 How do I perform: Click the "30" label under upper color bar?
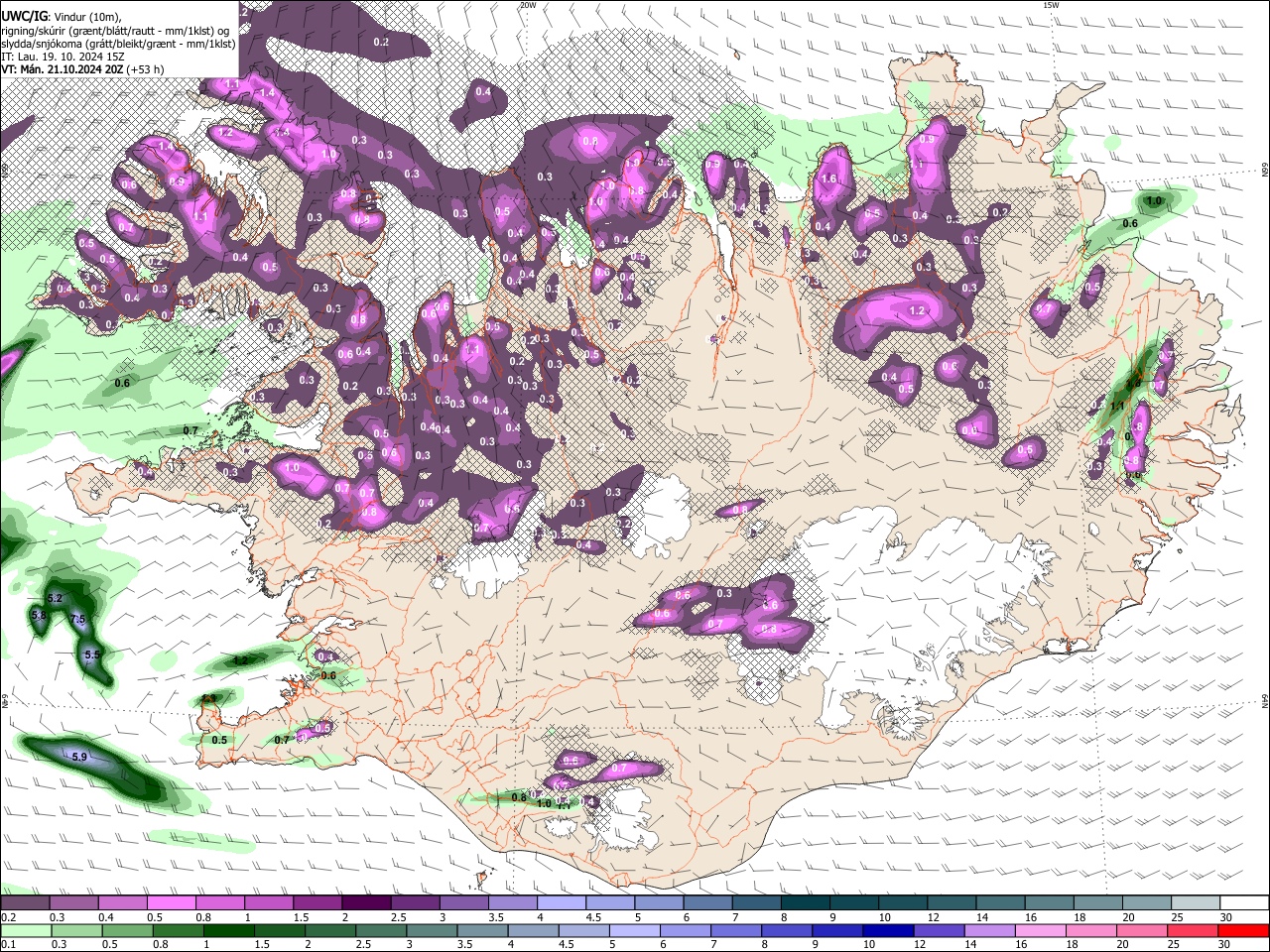[1226, 917]
